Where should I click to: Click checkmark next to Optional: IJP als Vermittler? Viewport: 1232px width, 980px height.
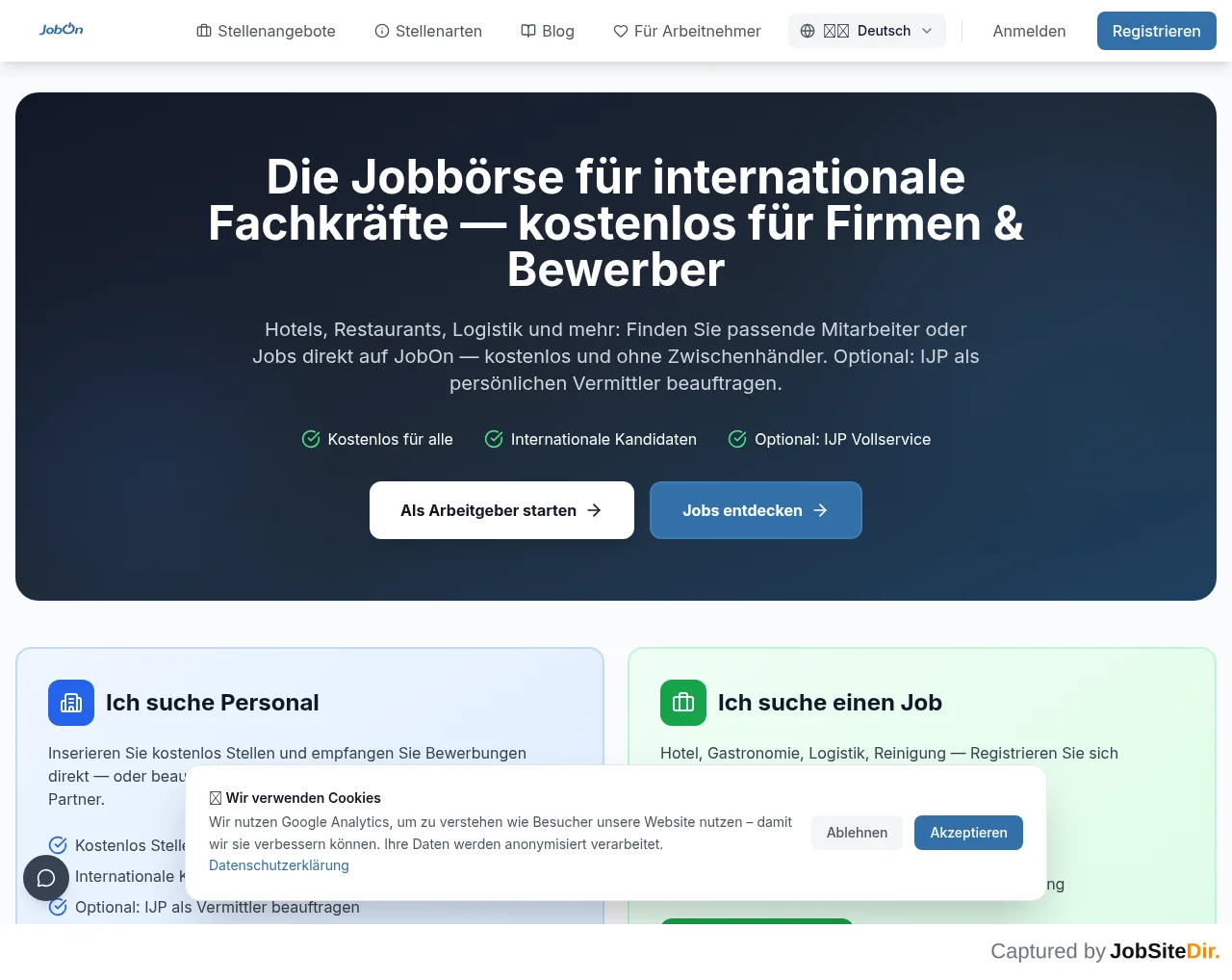click(58, 907)
